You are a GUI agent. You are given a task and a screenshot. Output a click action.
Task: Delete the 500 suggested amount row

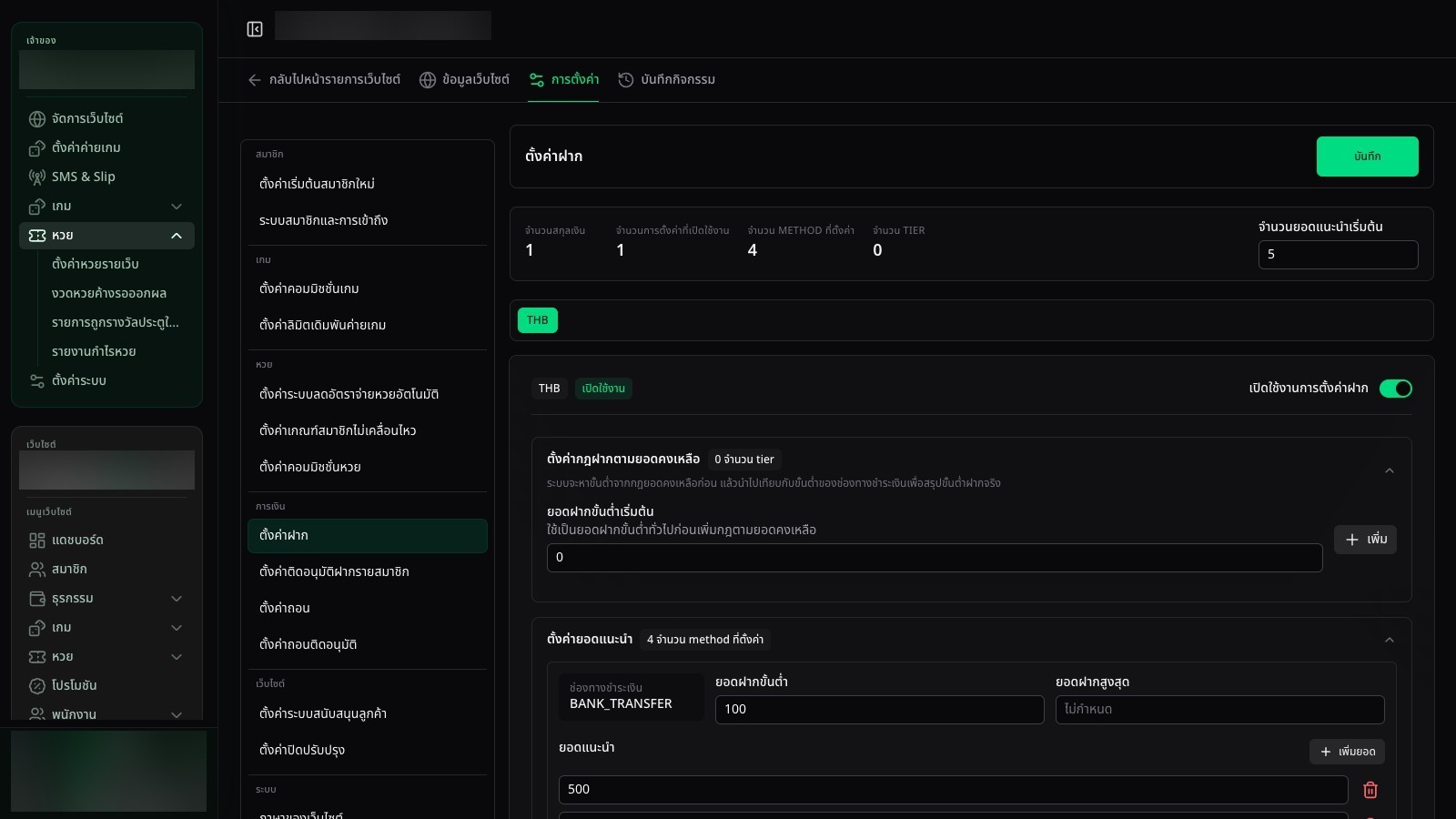click(x=1370, y=790)
